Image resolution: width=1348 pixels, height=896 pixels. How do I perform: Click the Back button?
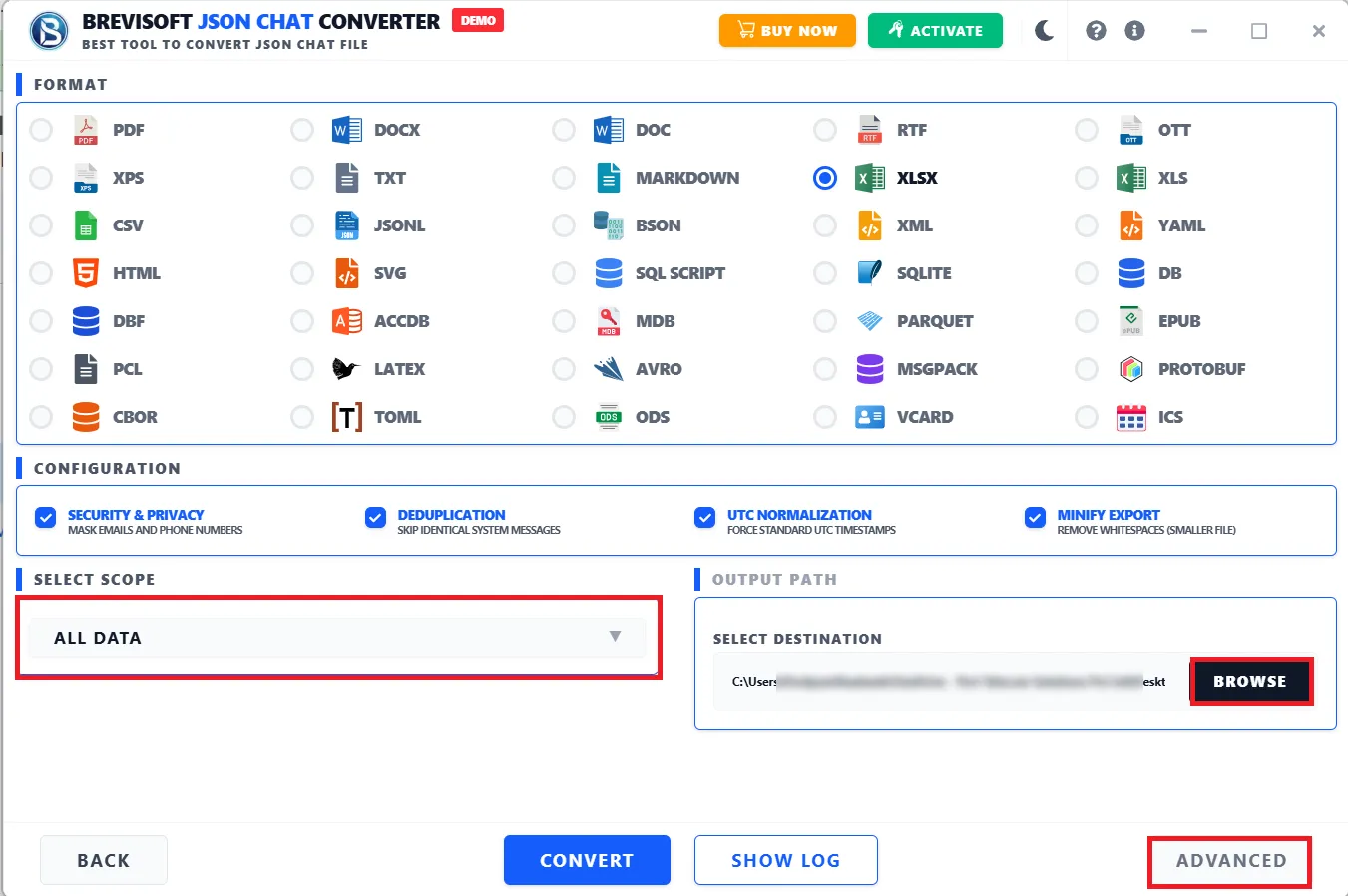104,860
